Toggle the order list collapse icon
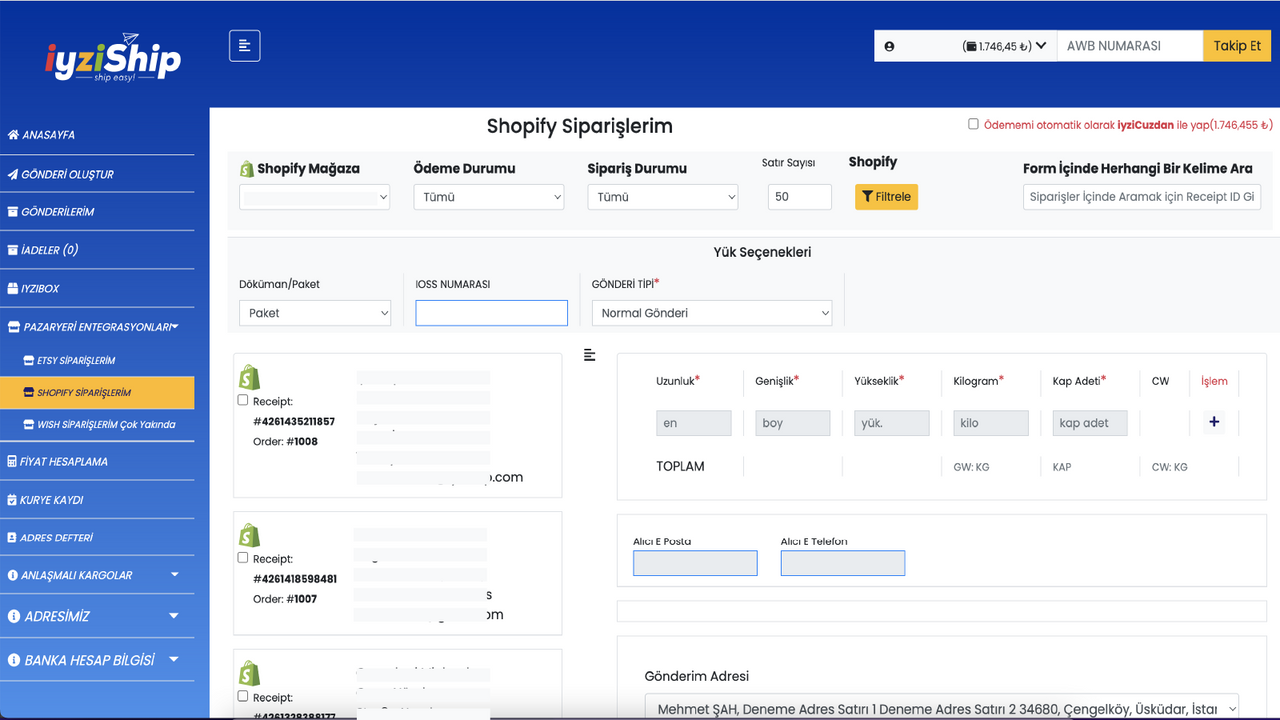 point(590,355)
